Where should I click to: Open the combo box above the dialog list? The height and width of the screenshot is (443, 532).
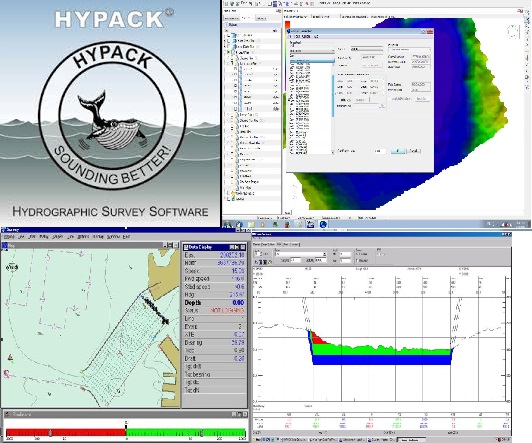pos(312,51)
